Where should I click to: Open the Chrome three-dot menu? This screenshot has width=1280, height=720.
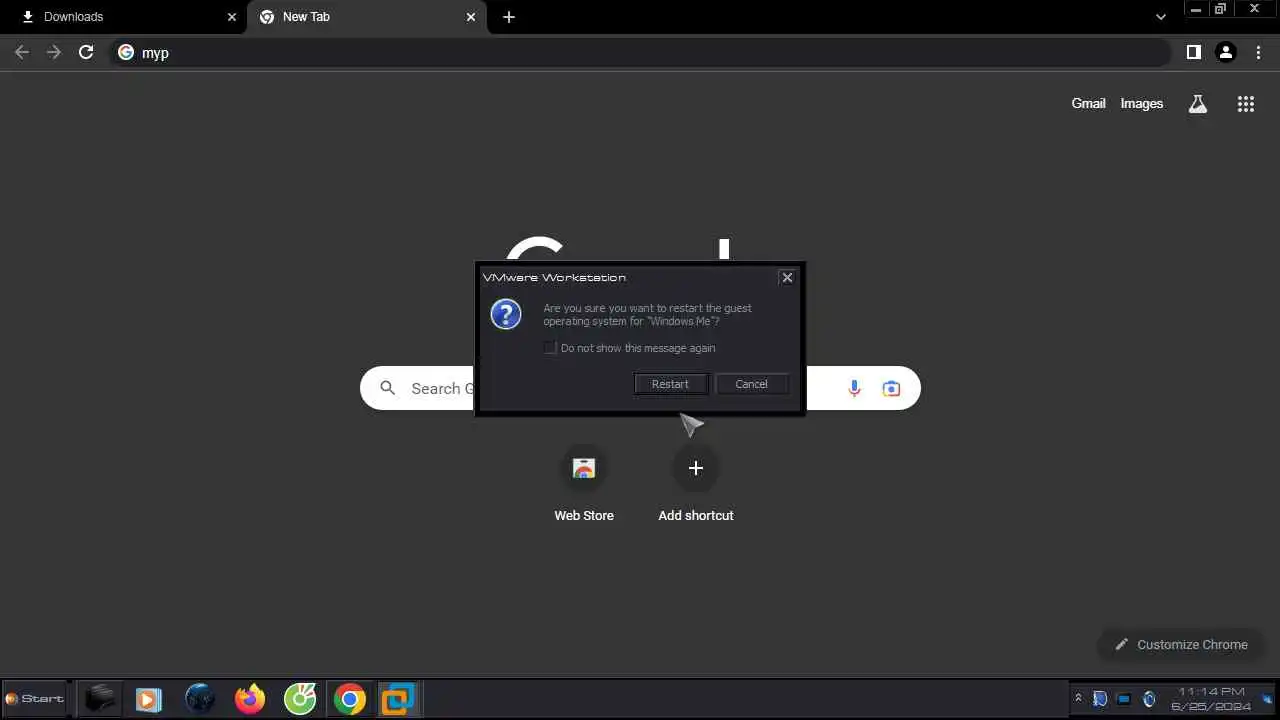[x=1258, y=52]
